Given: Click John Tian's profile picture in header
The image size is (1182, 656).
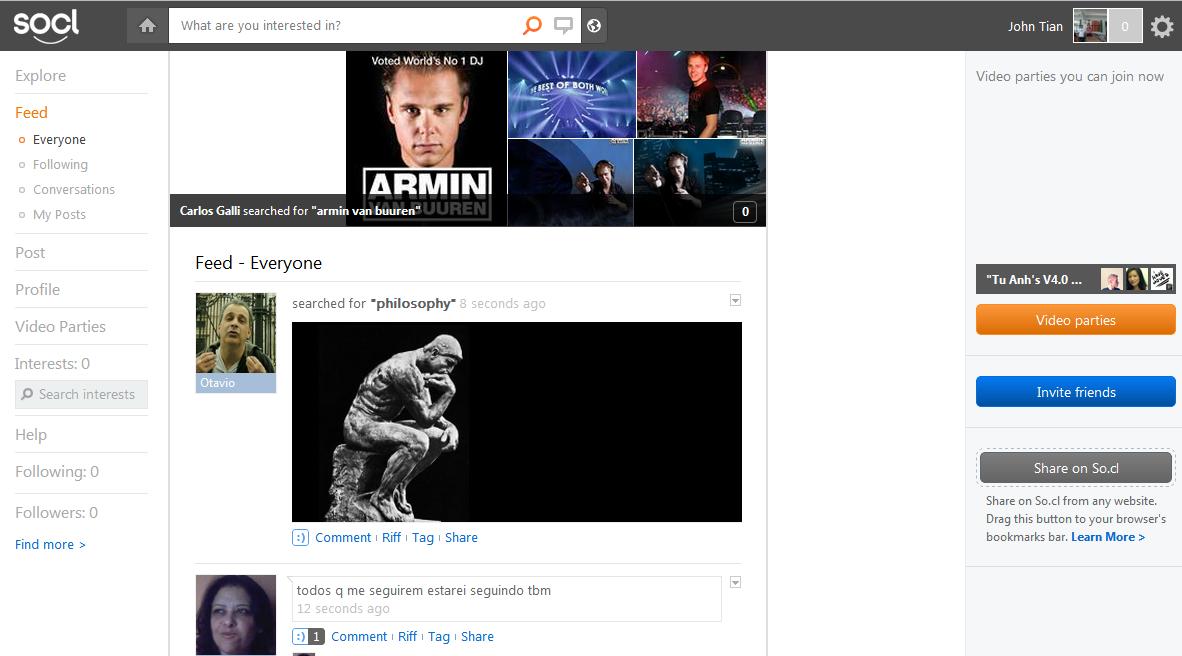Looking at the screenshot, I should (x=1090, y=26).
